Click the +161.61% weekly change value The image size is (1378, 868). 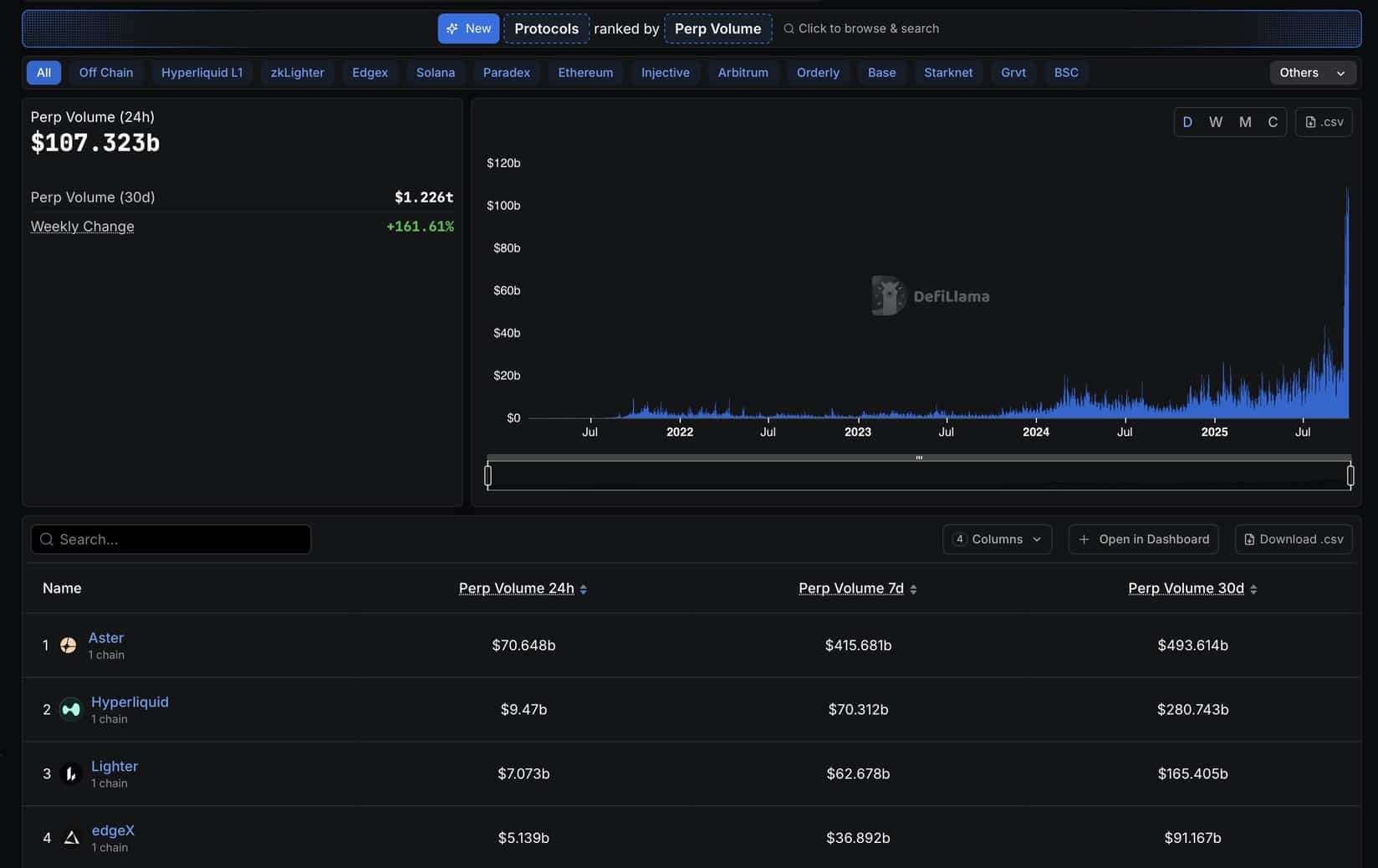pos(420,227)
